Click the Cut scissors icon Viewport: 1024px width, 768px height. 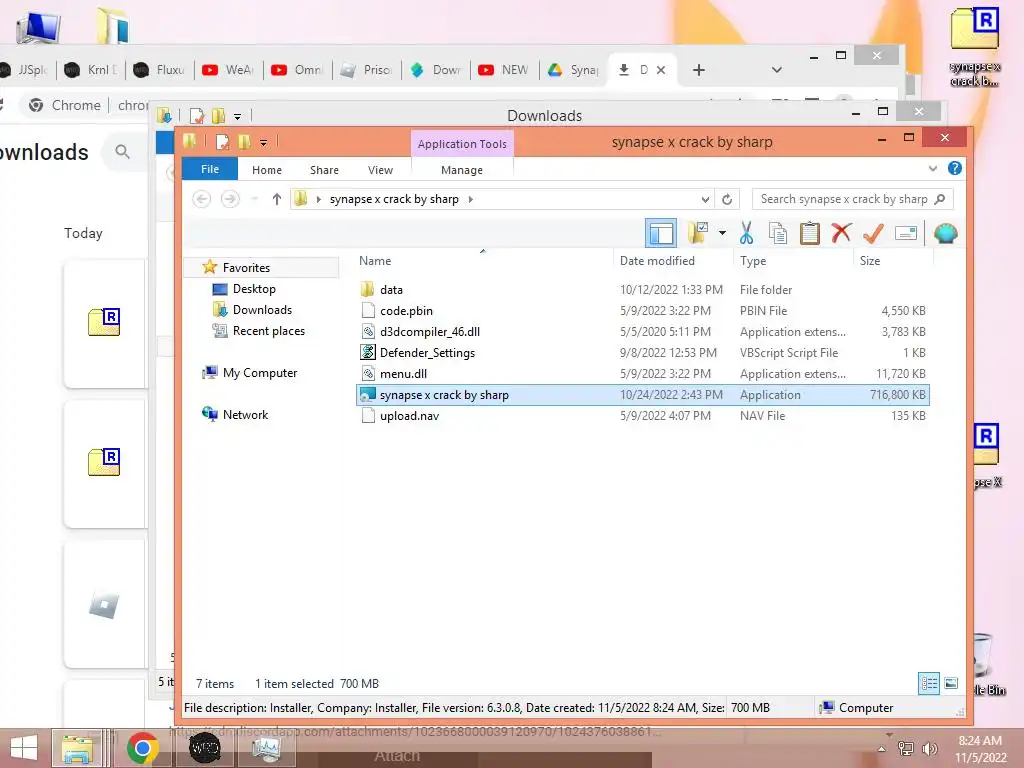coord(746,233)
